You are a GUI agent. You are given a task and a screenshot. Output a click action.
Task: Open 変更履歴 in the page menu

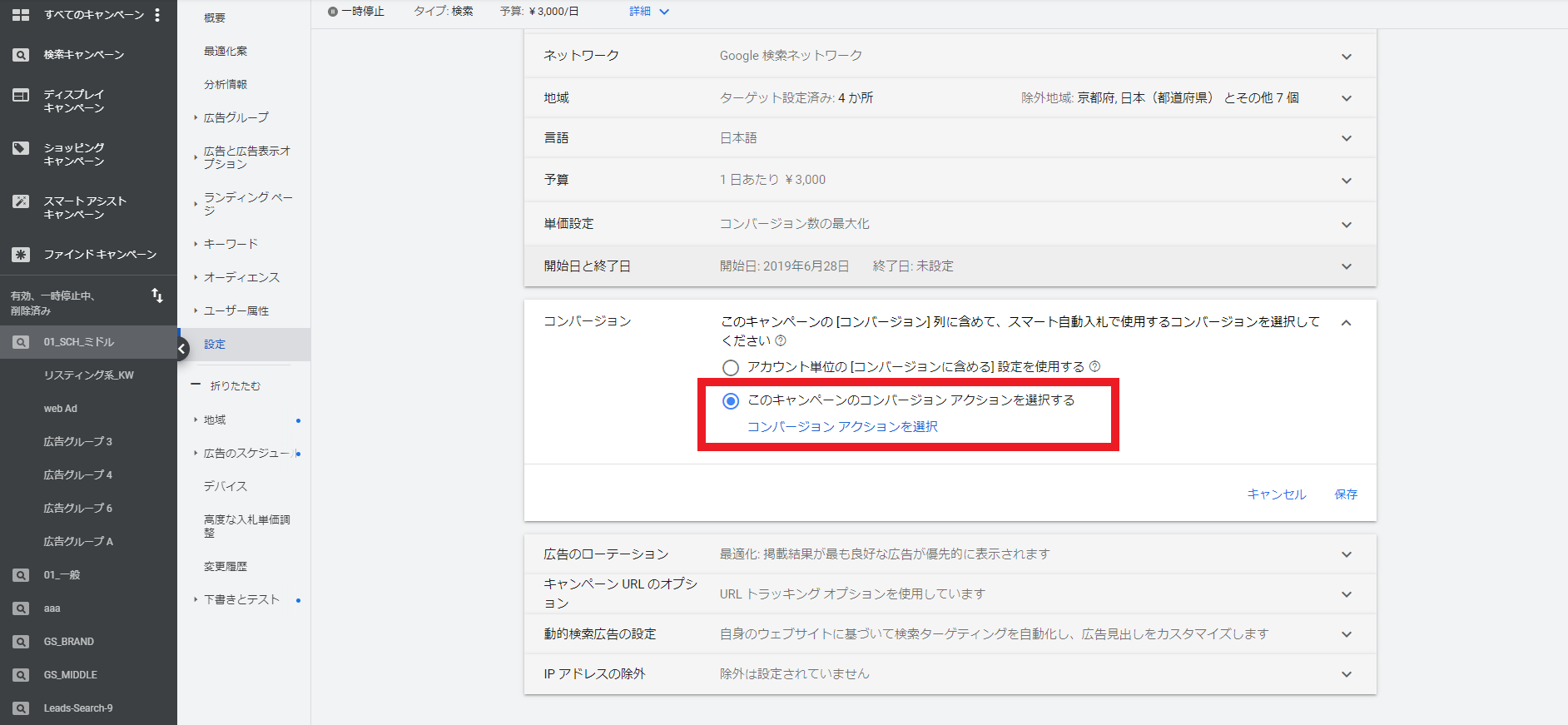point(226,566)
